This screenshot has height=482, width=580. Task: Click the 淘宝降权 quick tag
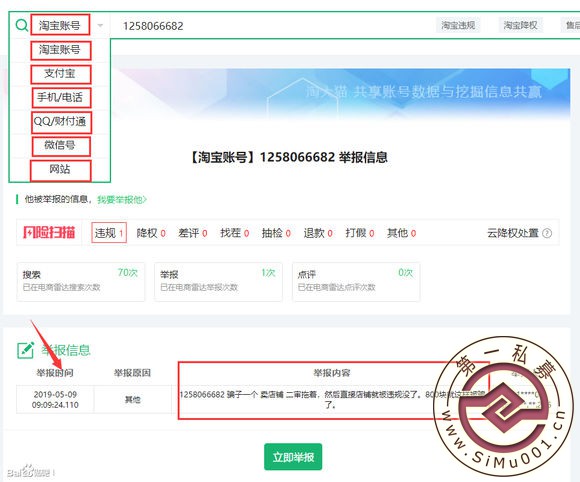[x=520, y=25]
